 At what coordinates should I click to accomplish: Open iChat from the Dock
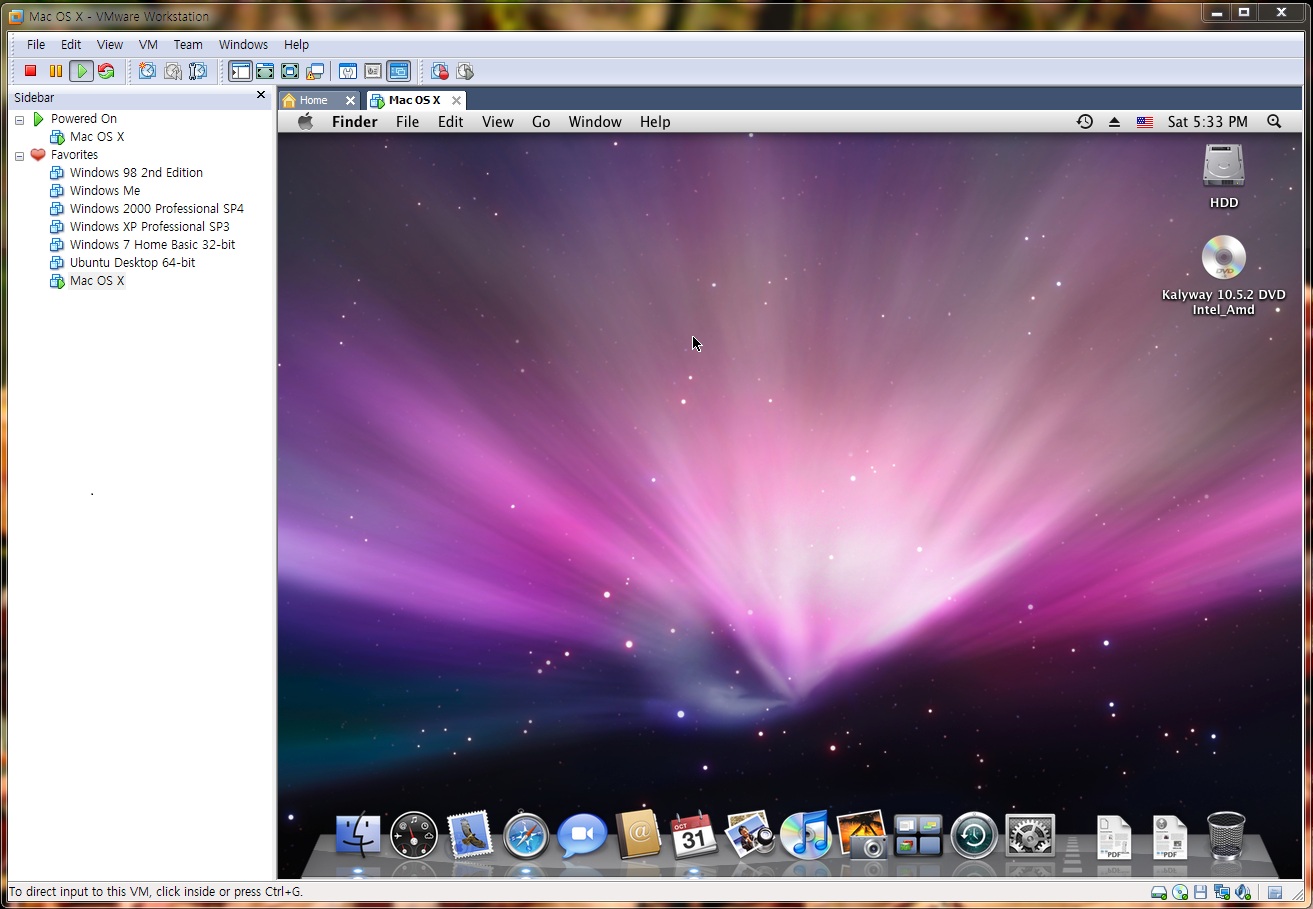coord(582,834)
